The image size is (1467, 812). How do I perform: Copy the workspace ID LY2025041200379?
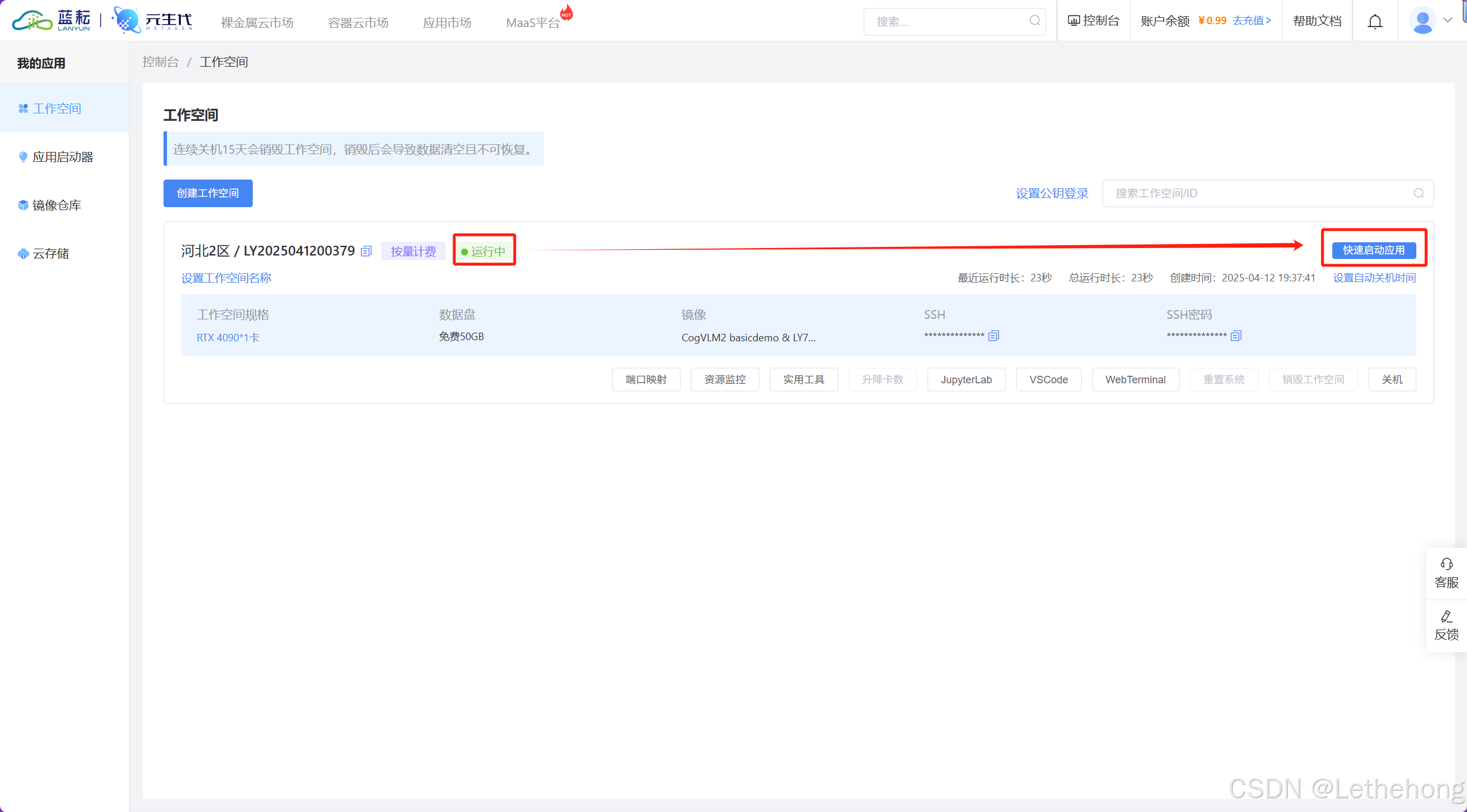366,251
